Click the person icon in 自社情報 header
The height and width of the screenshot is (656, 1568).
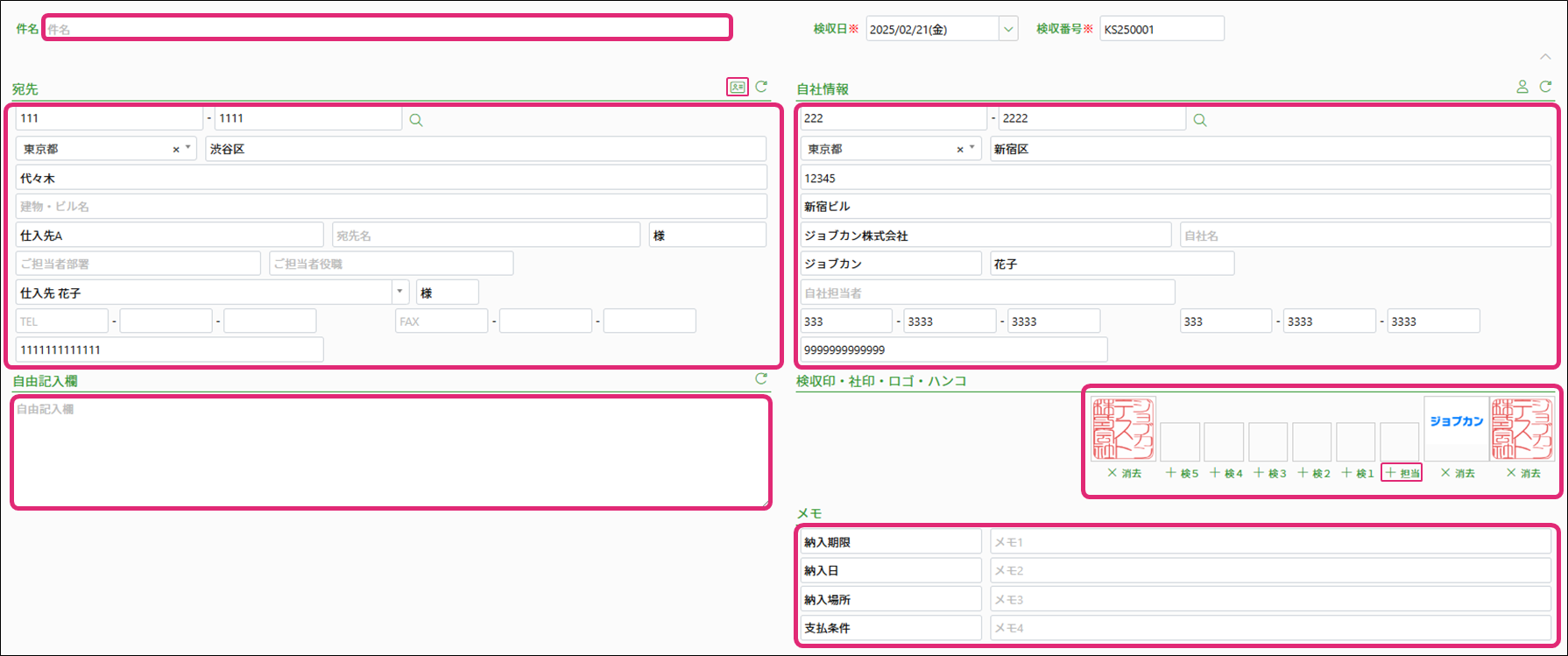pyautogui.click(x=1522, y=87)
